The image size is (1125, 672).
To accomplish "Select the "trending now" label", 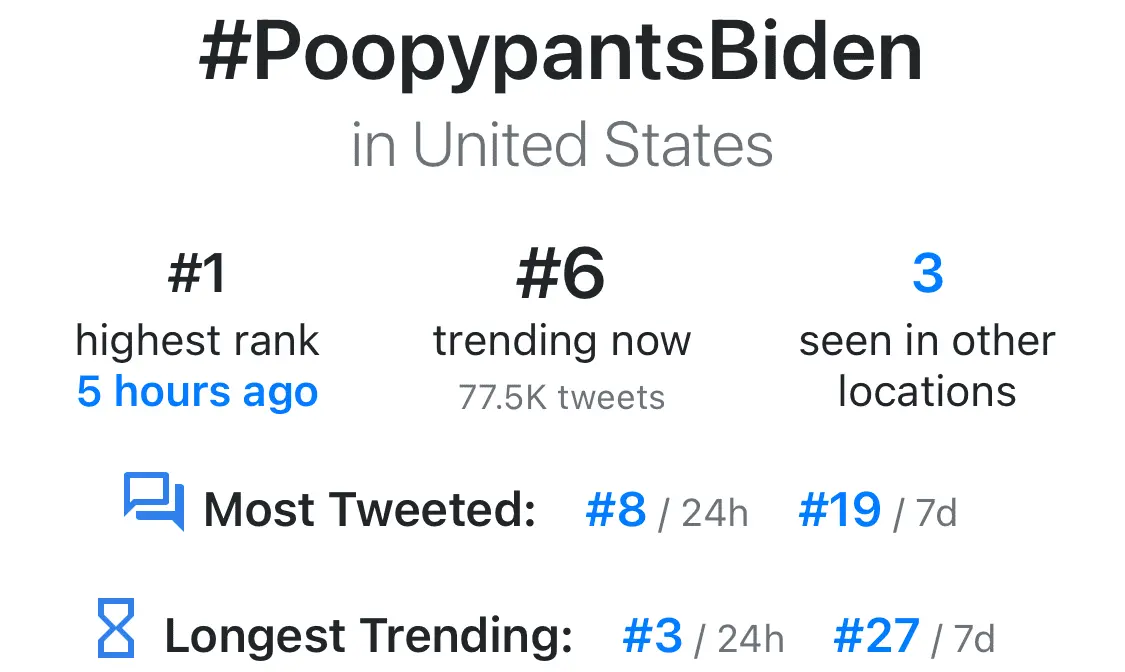I will click(x=561, y=341).
